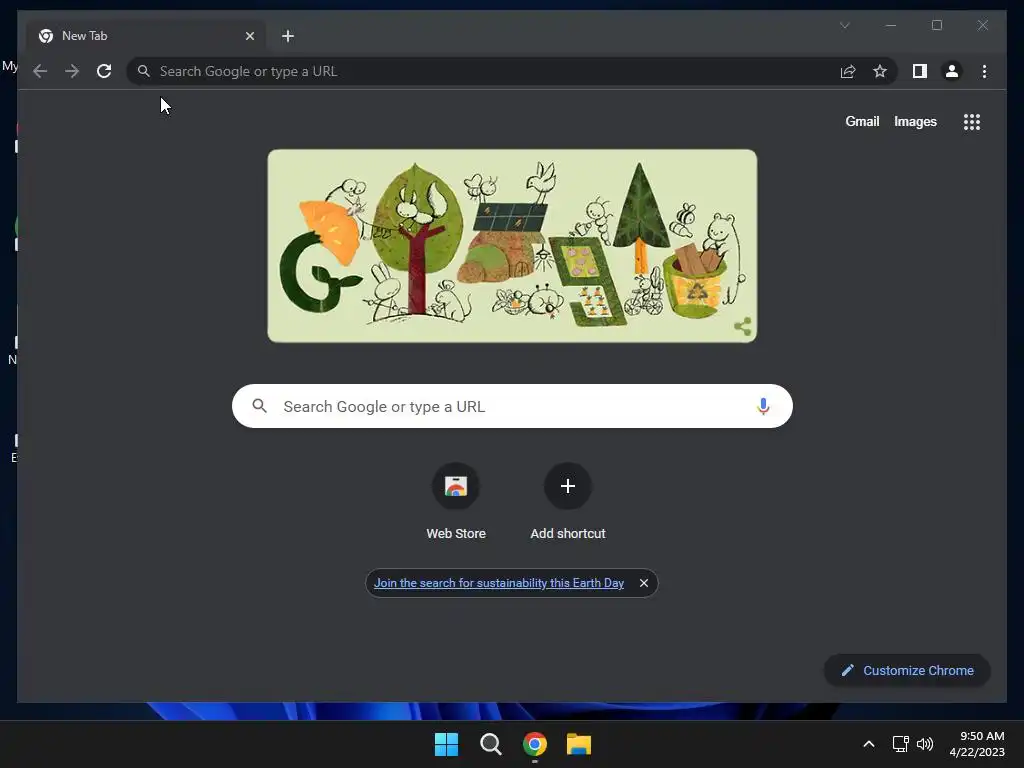
Task: Maximize the Chrome window
Action: point(936,25)
